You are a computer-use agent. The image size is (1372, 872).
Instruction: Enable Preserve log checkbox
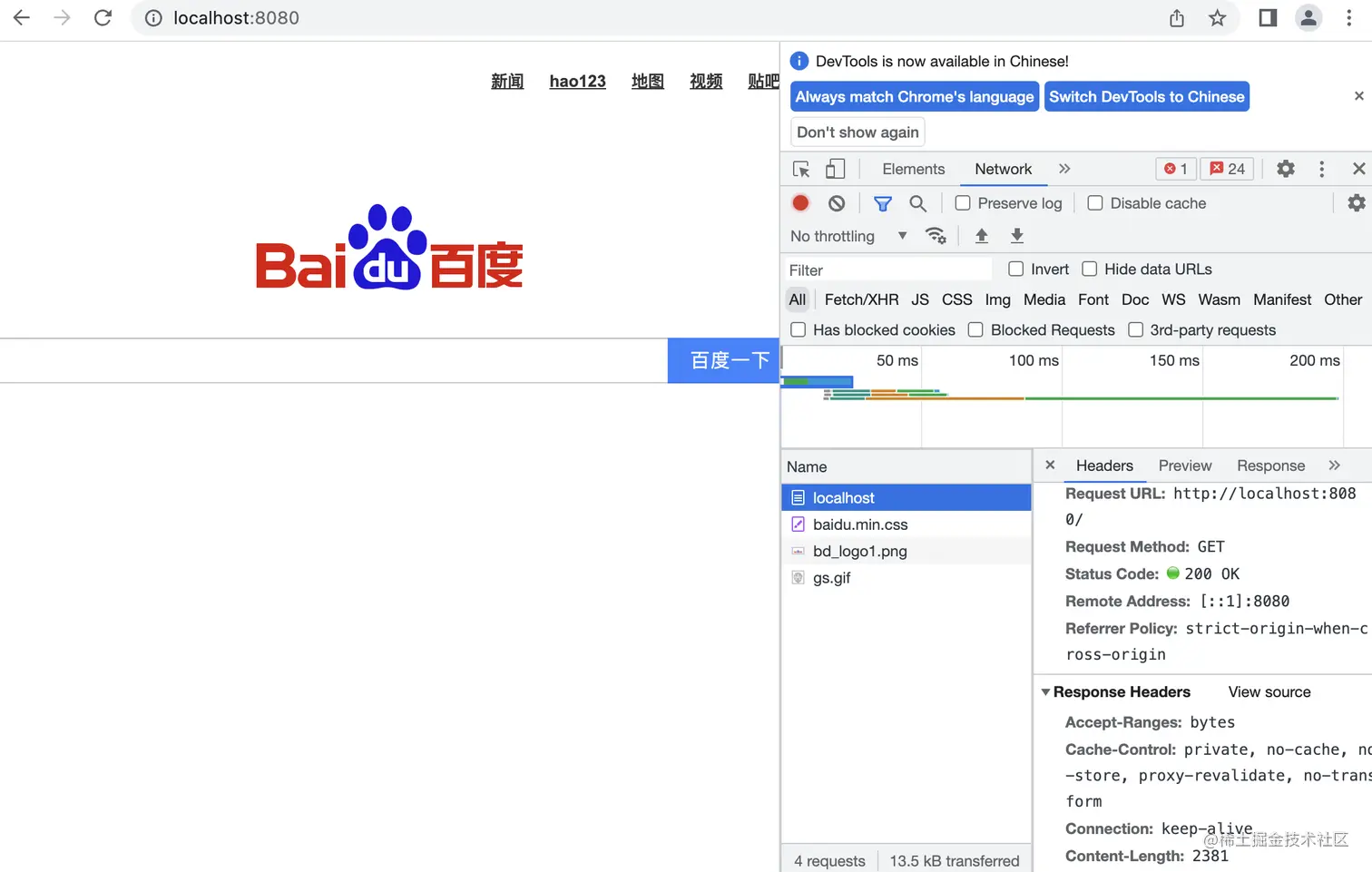point(963,203)
